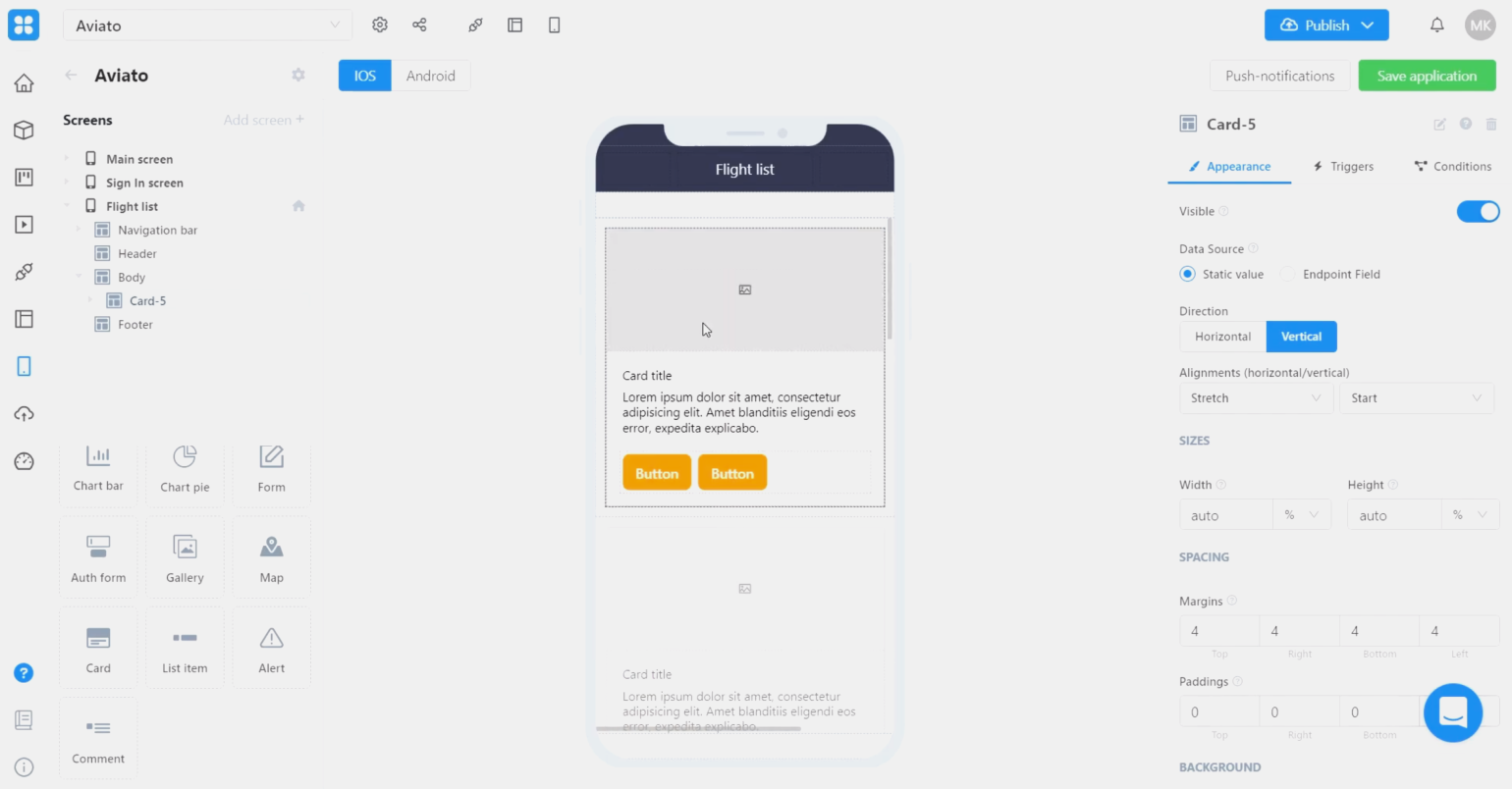The height and width of the screenshot is (789, 1512).
Task: Expand the Card-5 tree node
Action: coord(90,301)
